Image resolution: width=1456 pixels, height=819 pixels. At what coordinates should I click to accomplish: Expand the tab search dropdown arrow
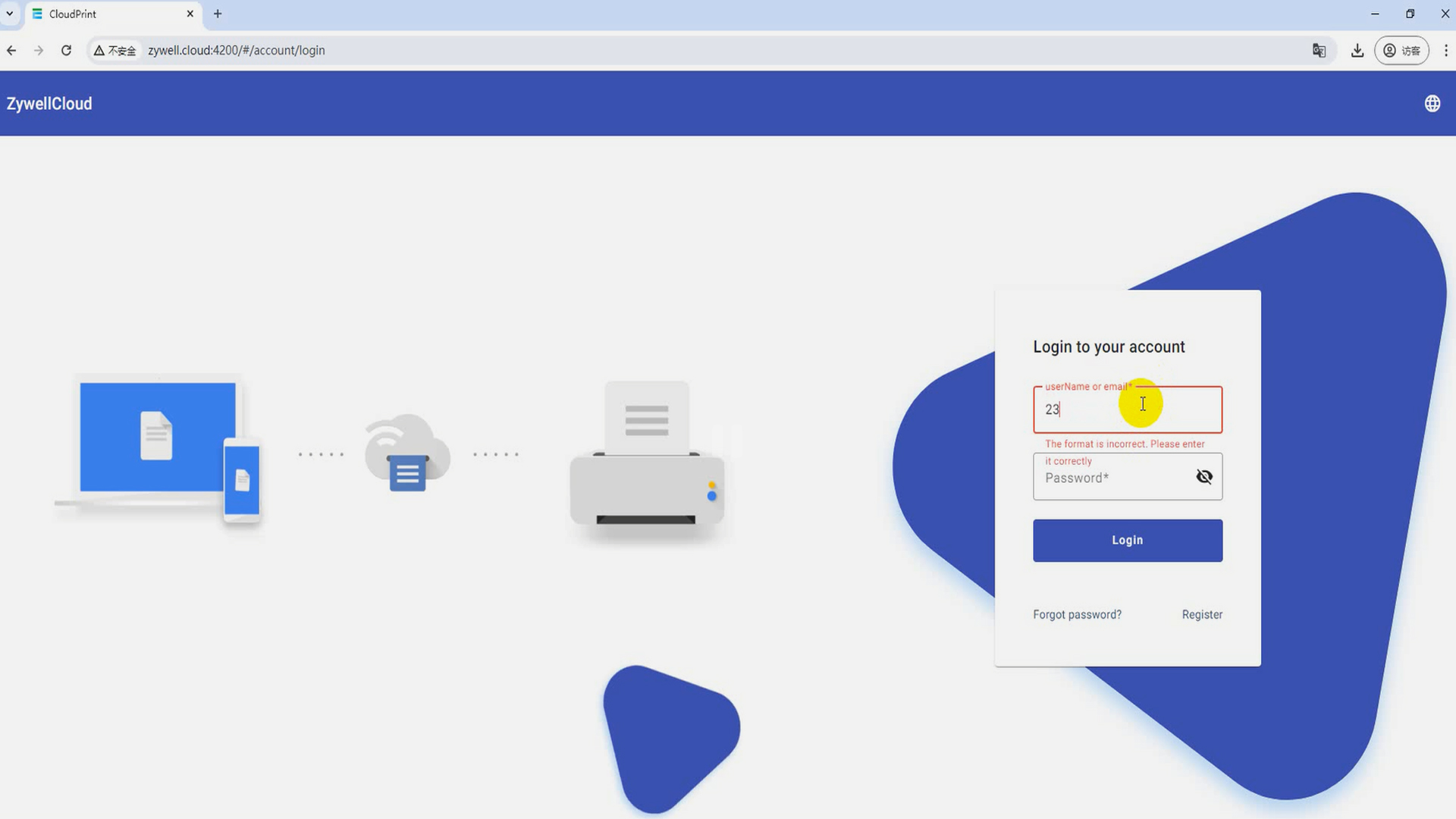pos(10,14)
